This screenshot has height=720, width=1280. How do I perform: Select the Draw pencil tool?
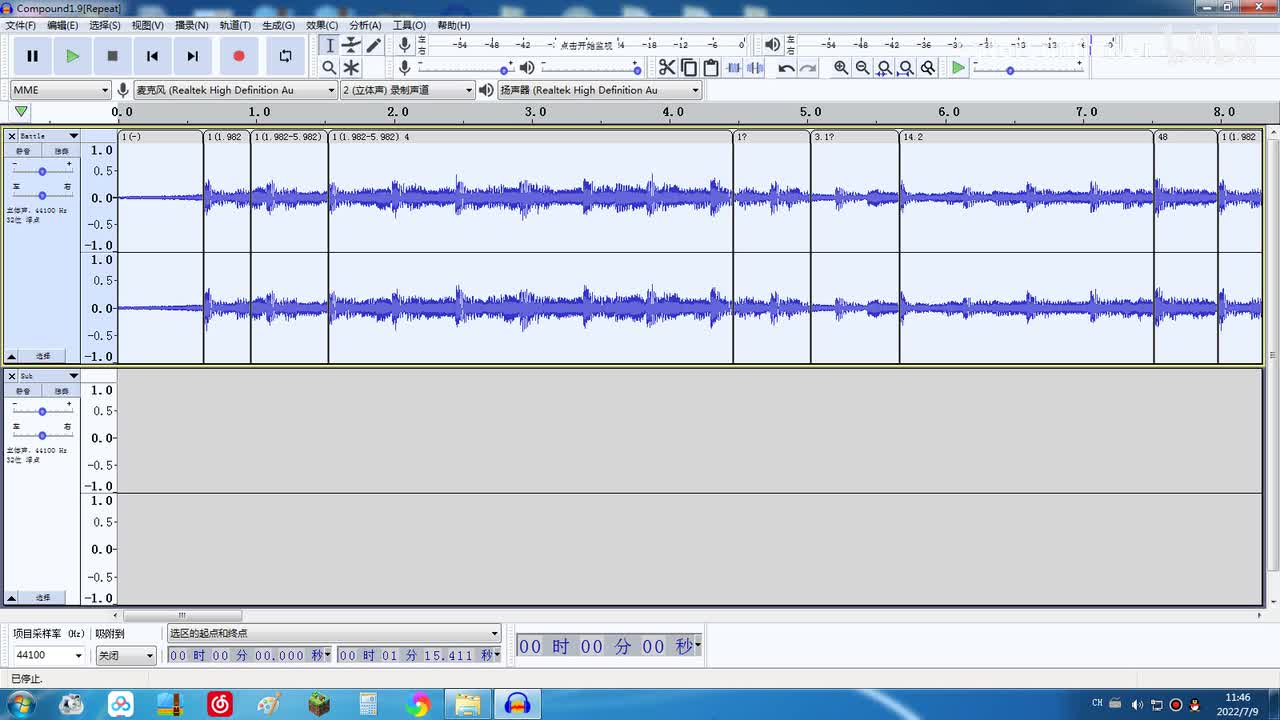tap(373, 45)
